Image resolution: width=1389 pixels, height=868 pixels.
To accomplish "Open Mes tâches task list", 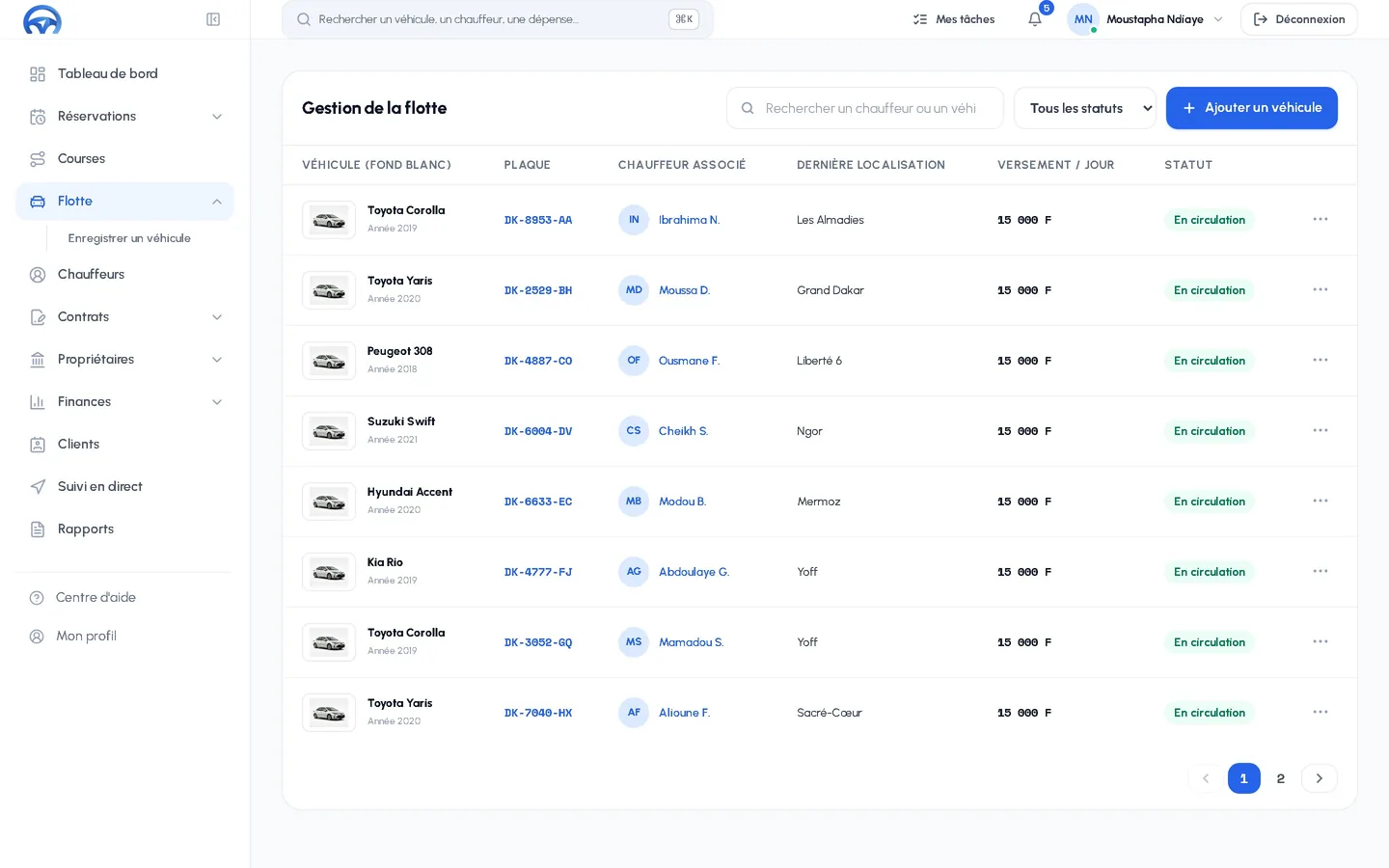I will coord(954,19).
